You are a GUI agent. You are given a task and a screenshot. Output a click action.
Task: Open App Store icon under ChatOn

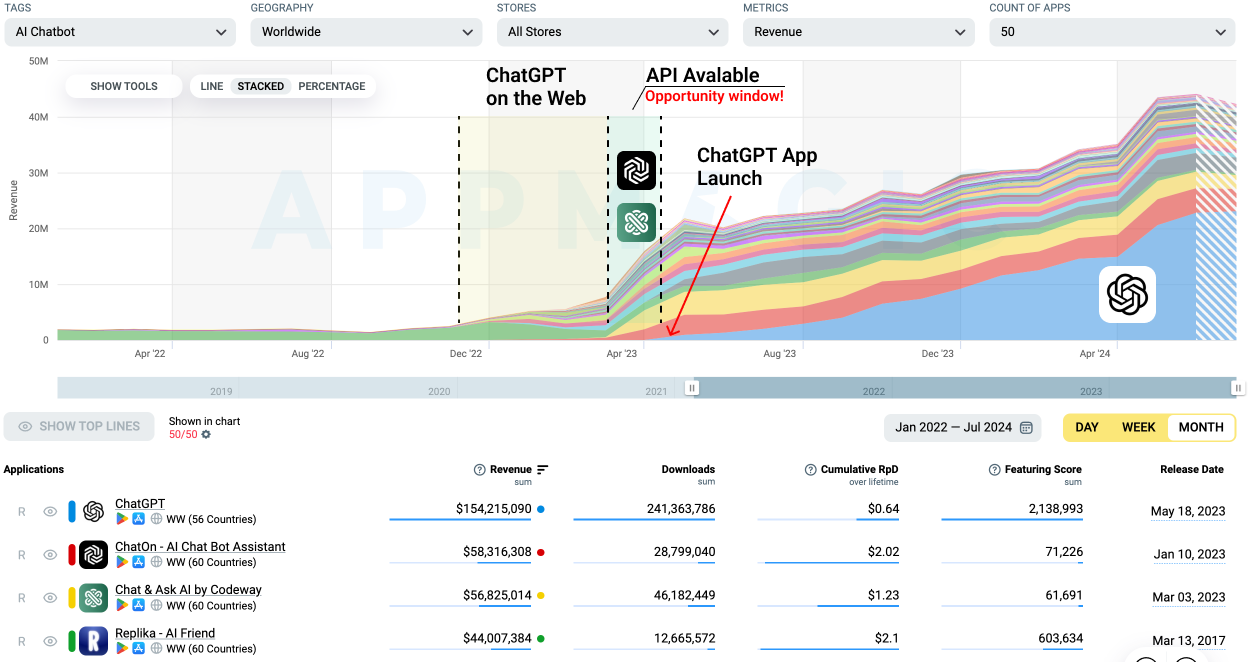(x=139, y=562)
